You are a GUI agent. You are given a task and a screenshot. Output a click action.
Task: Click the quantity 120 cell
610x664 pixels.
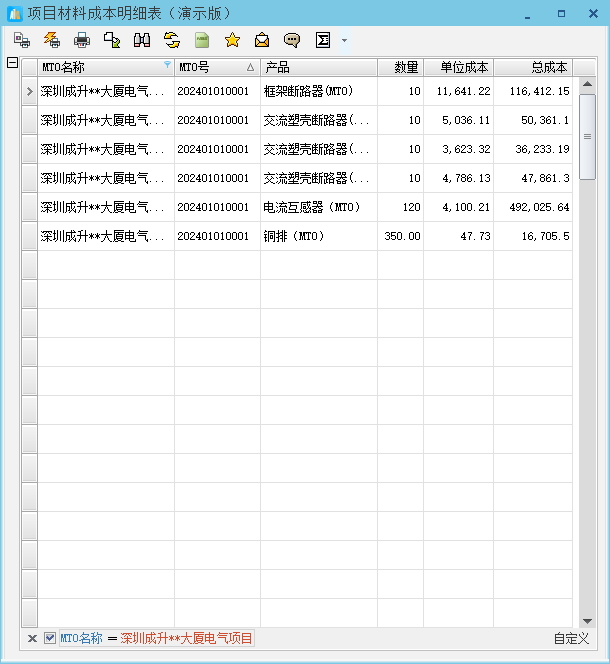[x=401, y=207]
